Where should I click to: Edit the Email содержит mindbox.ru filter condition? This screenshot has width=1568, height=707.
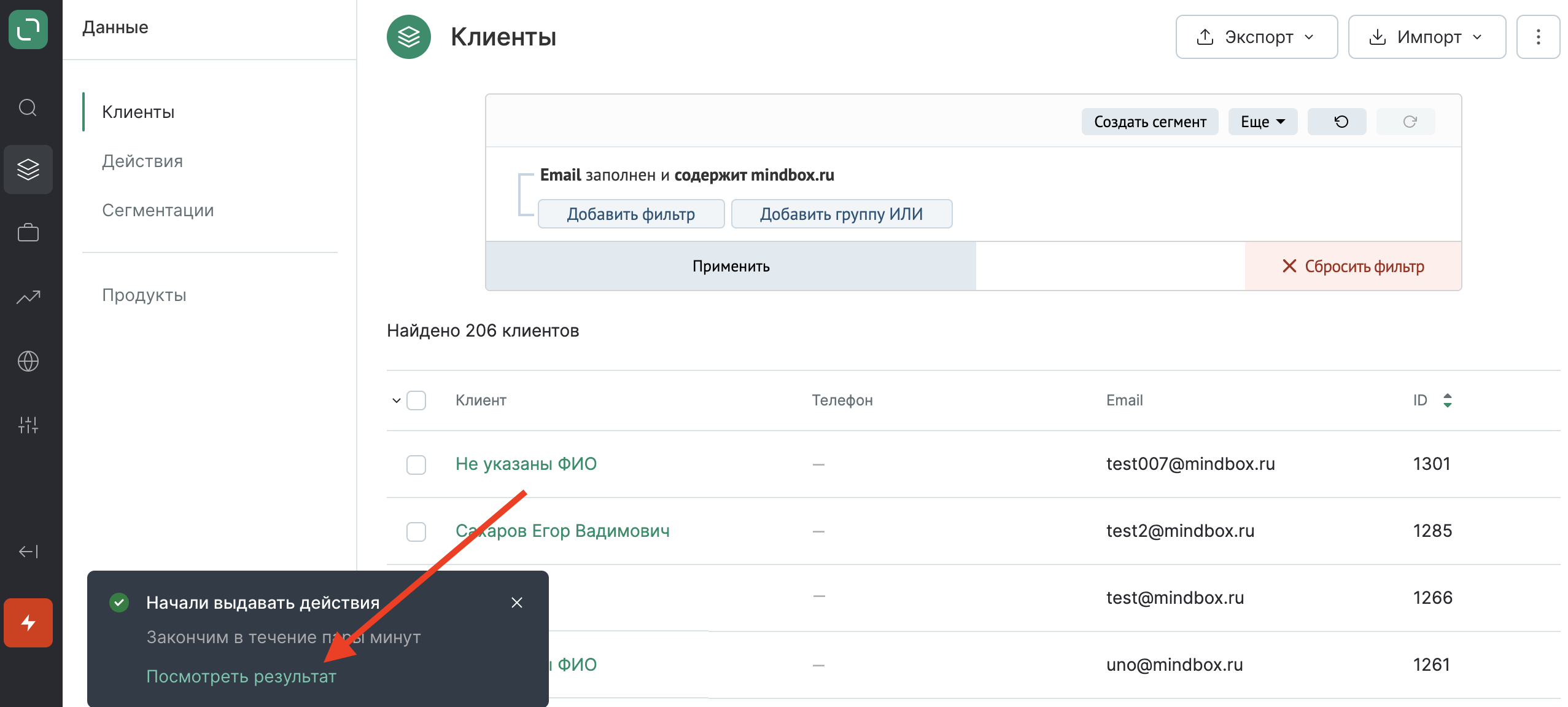[x=687, y=175]
